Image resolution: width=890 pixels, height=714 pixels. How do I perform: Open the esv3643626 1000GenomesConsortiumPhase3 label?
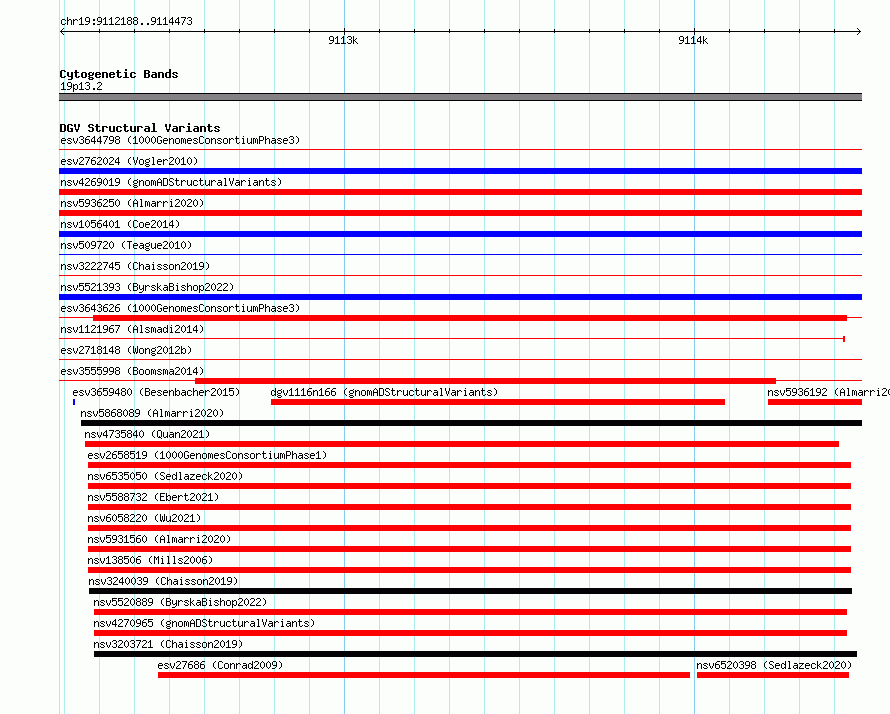180,308
